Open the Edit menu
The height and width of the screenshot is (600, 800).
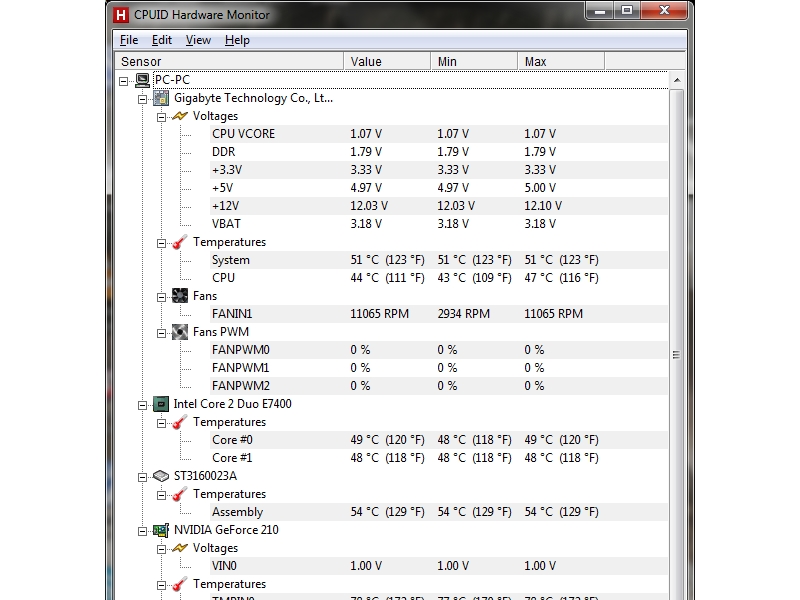click(162, 40)
